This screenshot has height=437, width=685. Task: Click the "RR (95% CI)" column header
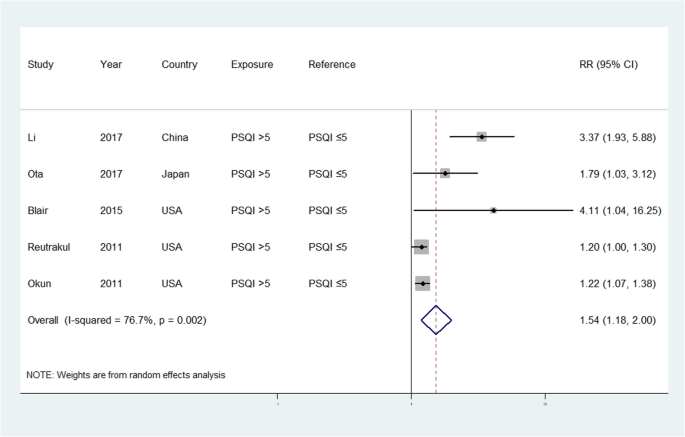point(609,65)
